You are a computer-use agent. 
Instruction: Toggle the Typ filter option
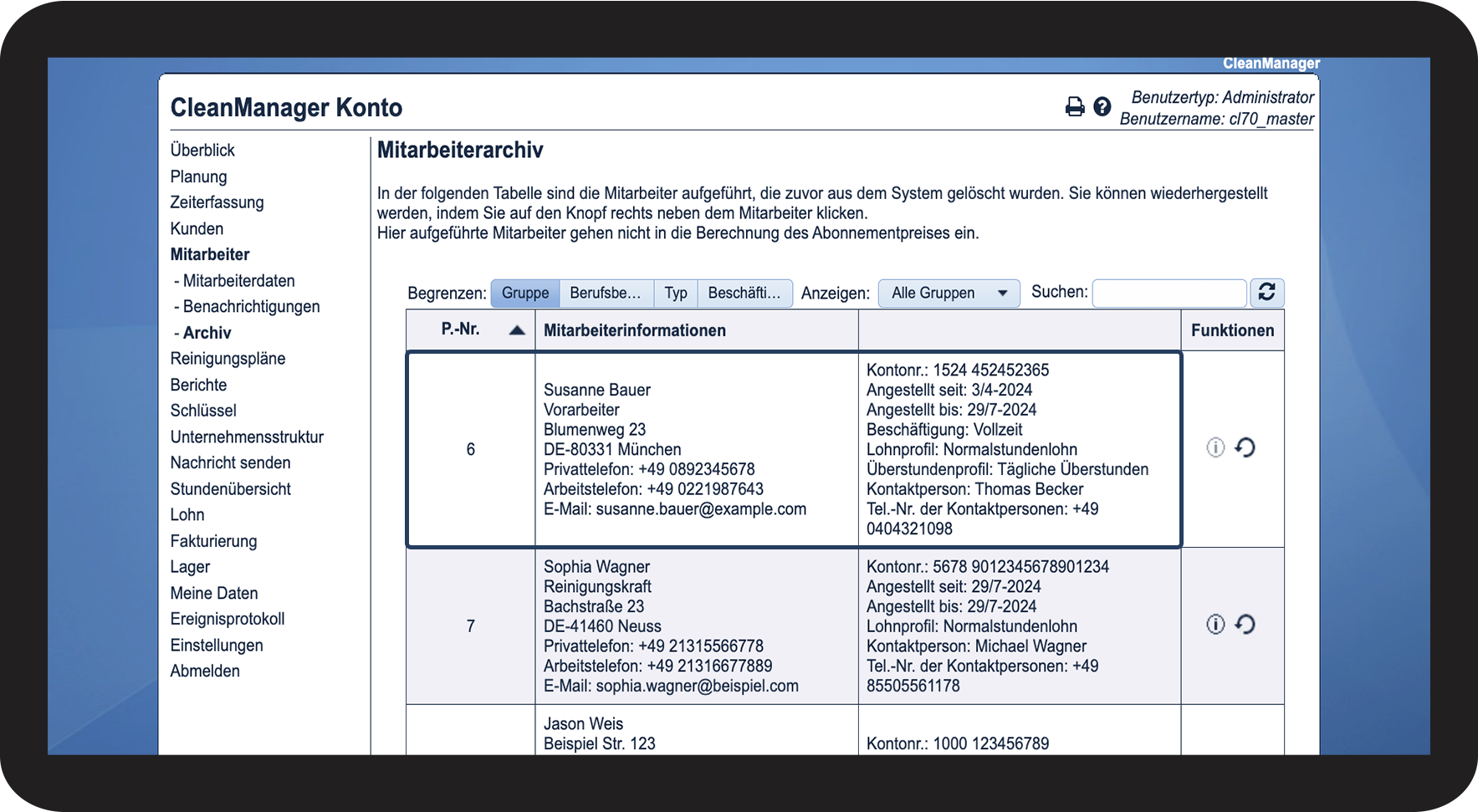676,294
